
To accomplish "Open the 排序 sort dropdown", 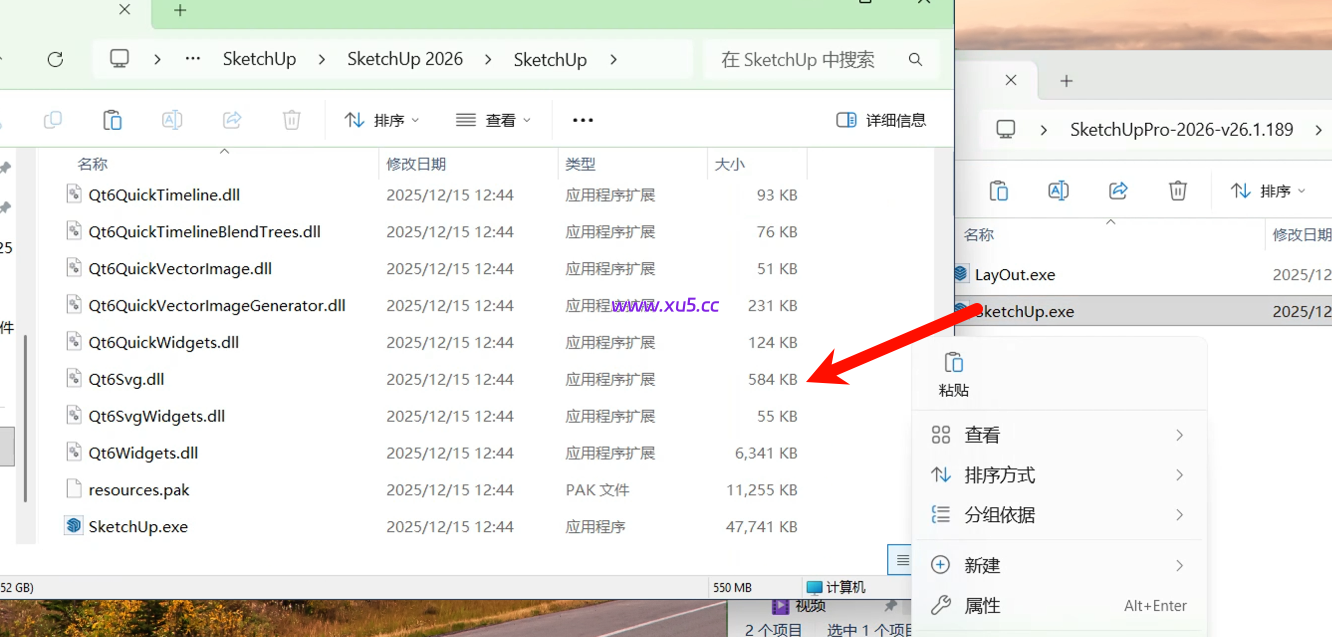I will [381, 119].
